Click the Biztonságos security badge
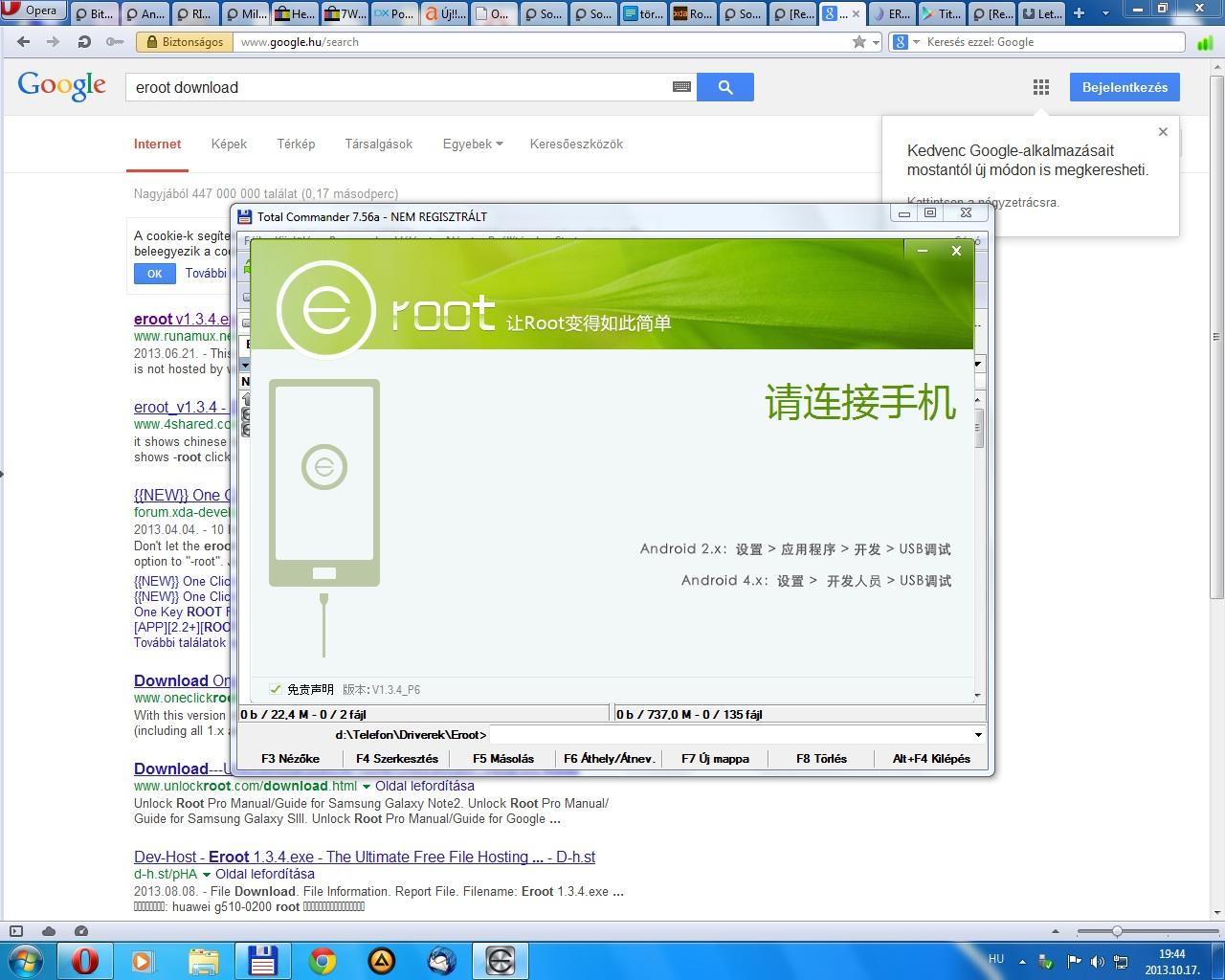Viewport: 1225px width, 980px height. (x=184, y=42)
